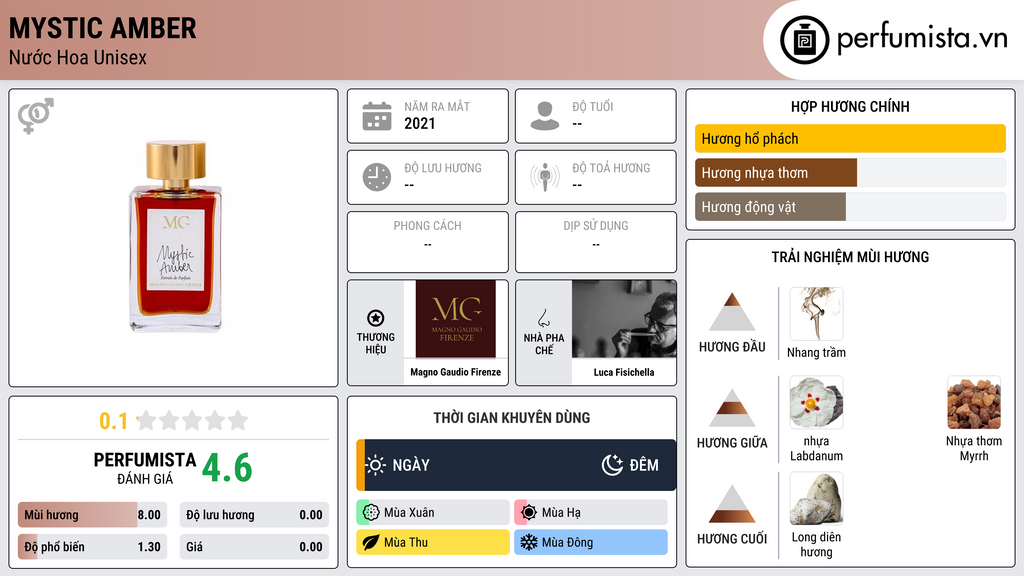
Task: Click the Phong cách card
Action: 428,242
